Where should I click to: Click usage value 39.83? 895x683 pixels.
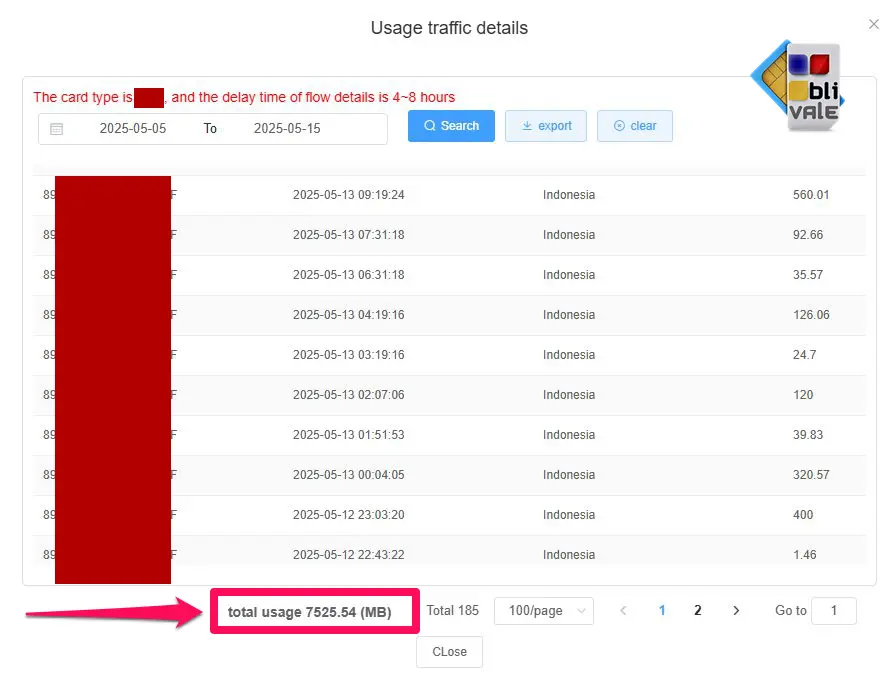808,435
